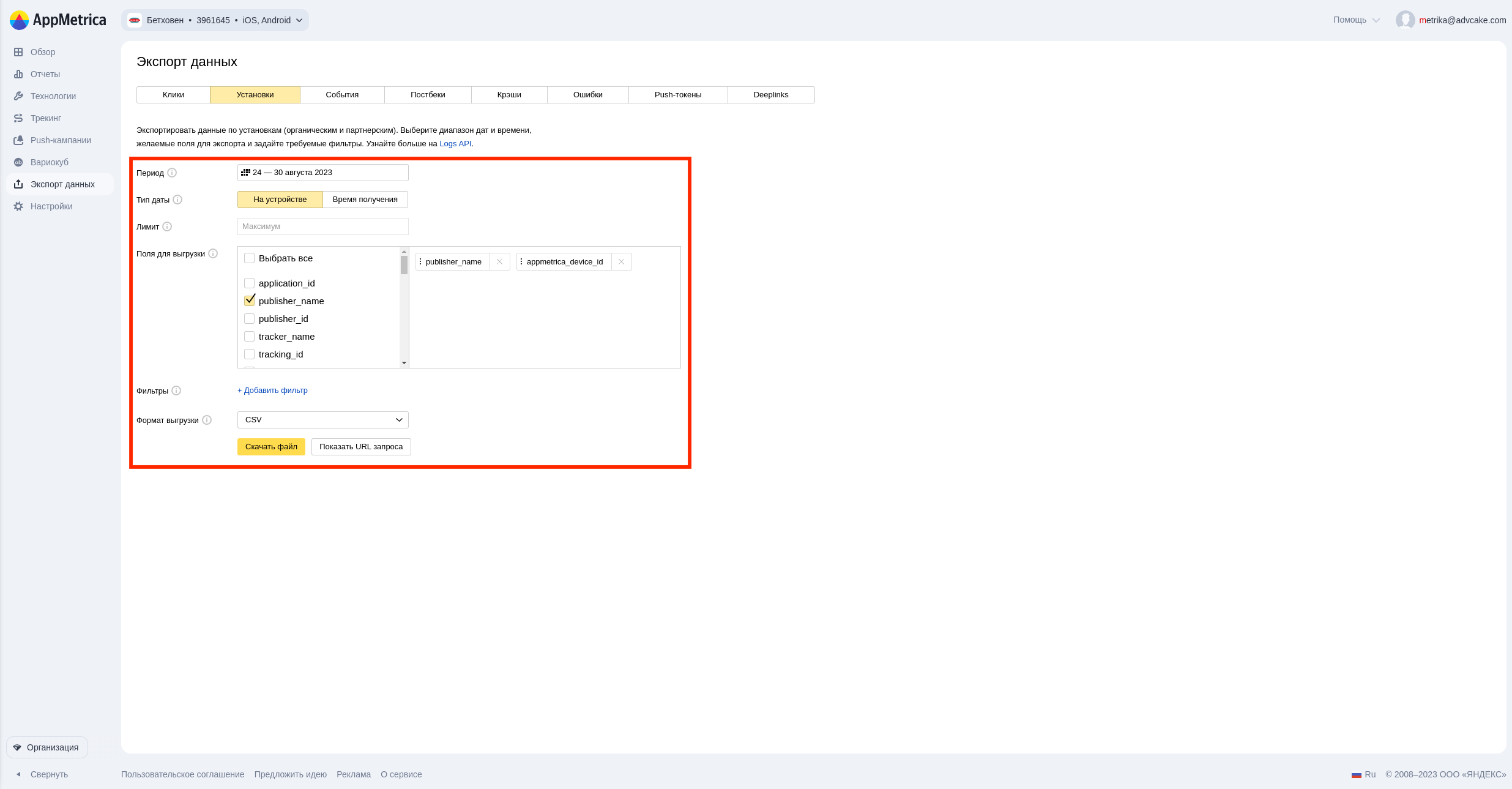Uncheck the publisher_name checkbox
The height and width of the screenshot is (789, 1512).
click(249, 301)
